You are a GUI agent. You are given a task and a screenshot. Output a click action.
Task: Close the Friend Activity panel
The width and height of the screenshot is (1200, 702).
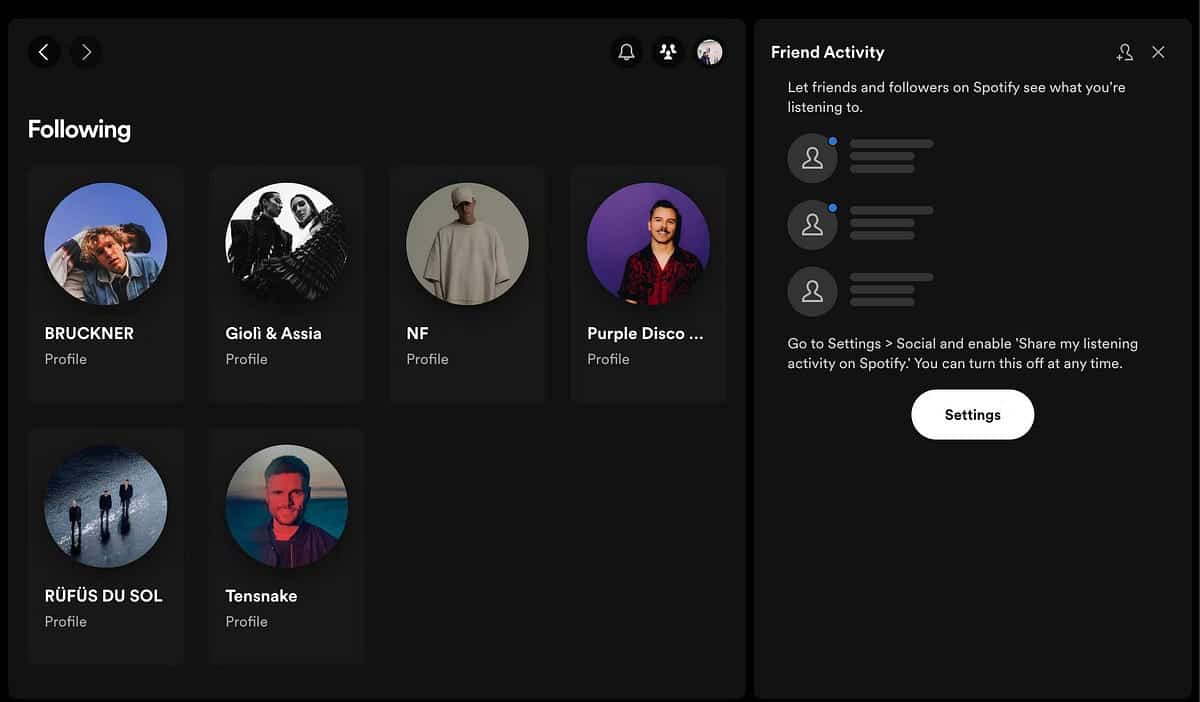pyautogui.click(x=1158, y=52)
